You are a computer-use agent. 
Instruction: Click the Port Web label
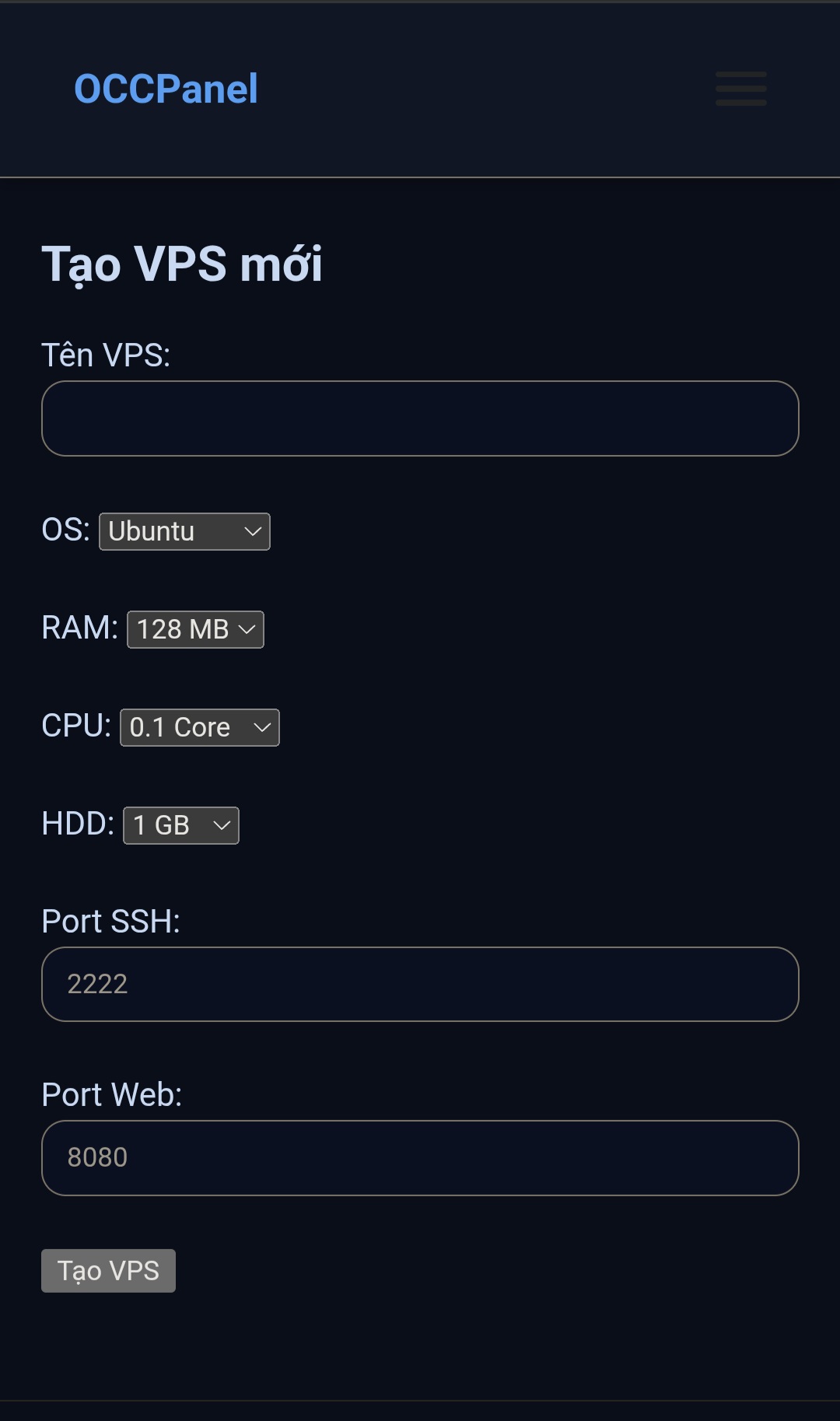pyautogui.click(x=111, y=1095)
